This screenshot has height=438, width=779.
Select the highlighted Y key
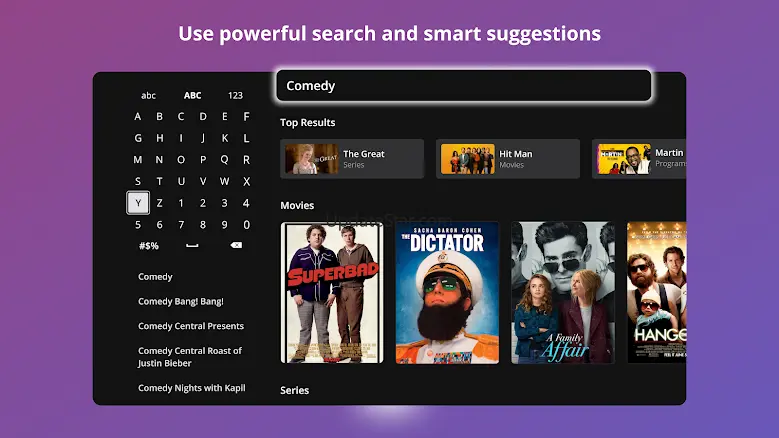(138, 203)
